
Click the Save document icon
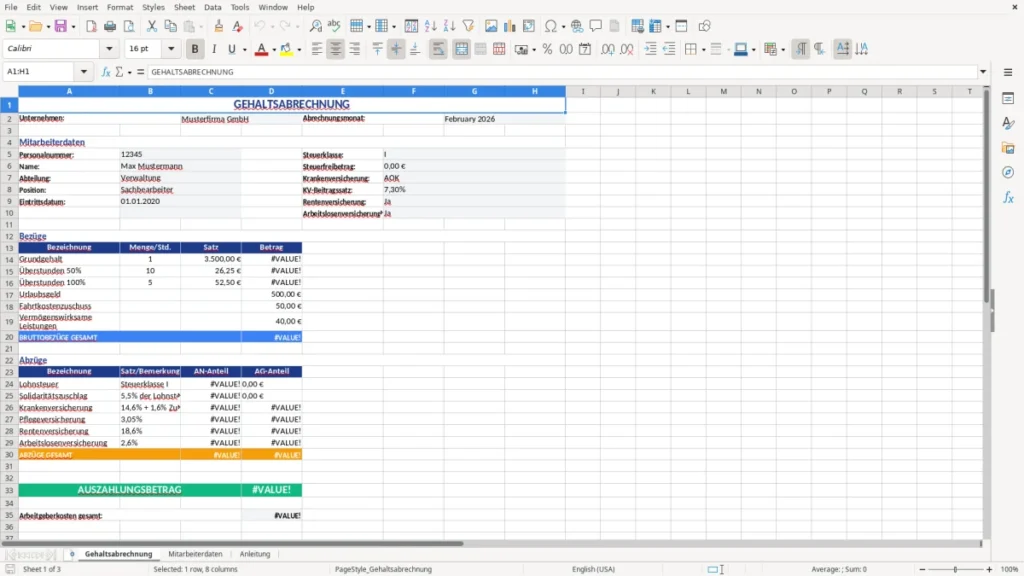point(61,26)
